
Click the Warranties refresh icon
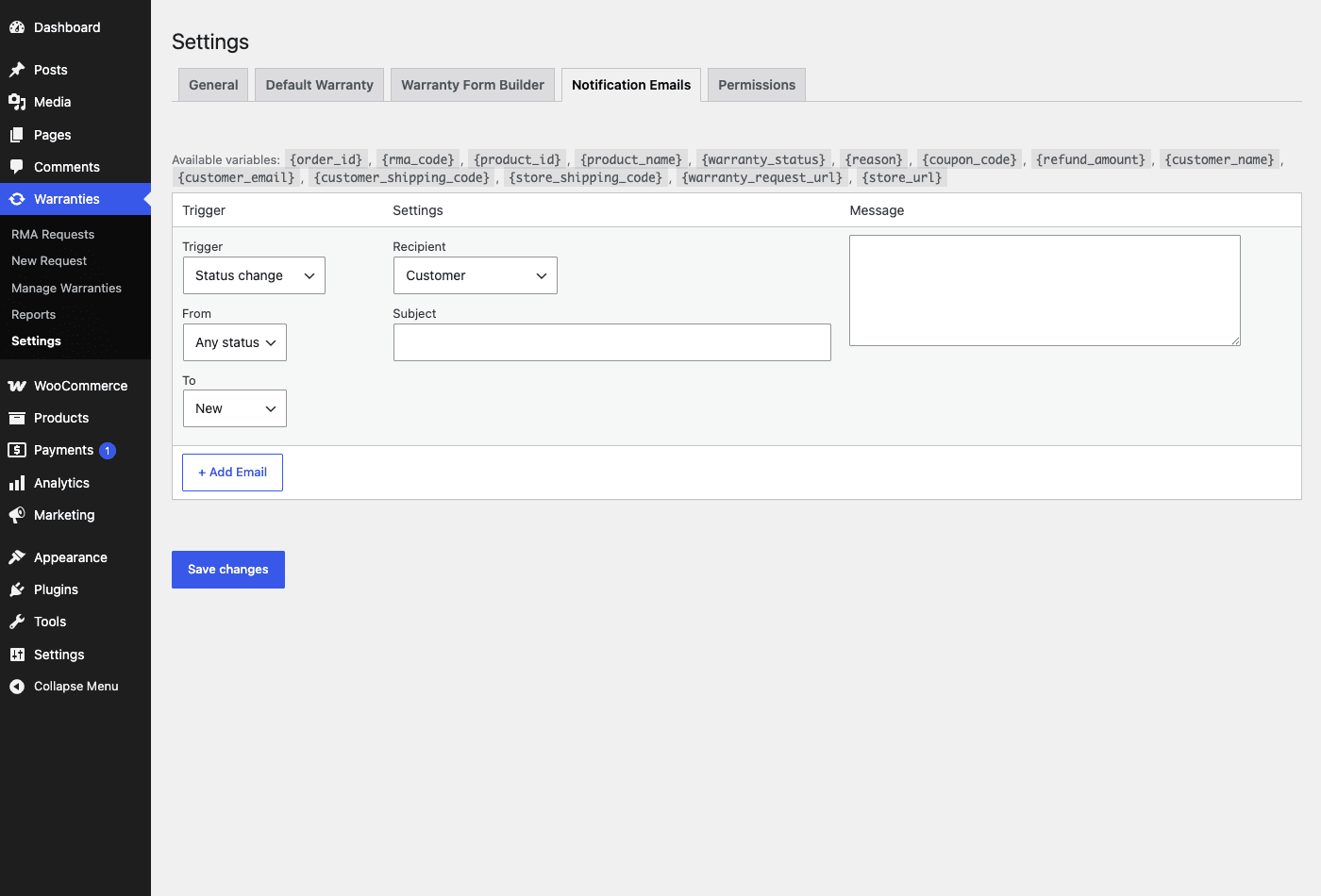click(x=17, y=199)
